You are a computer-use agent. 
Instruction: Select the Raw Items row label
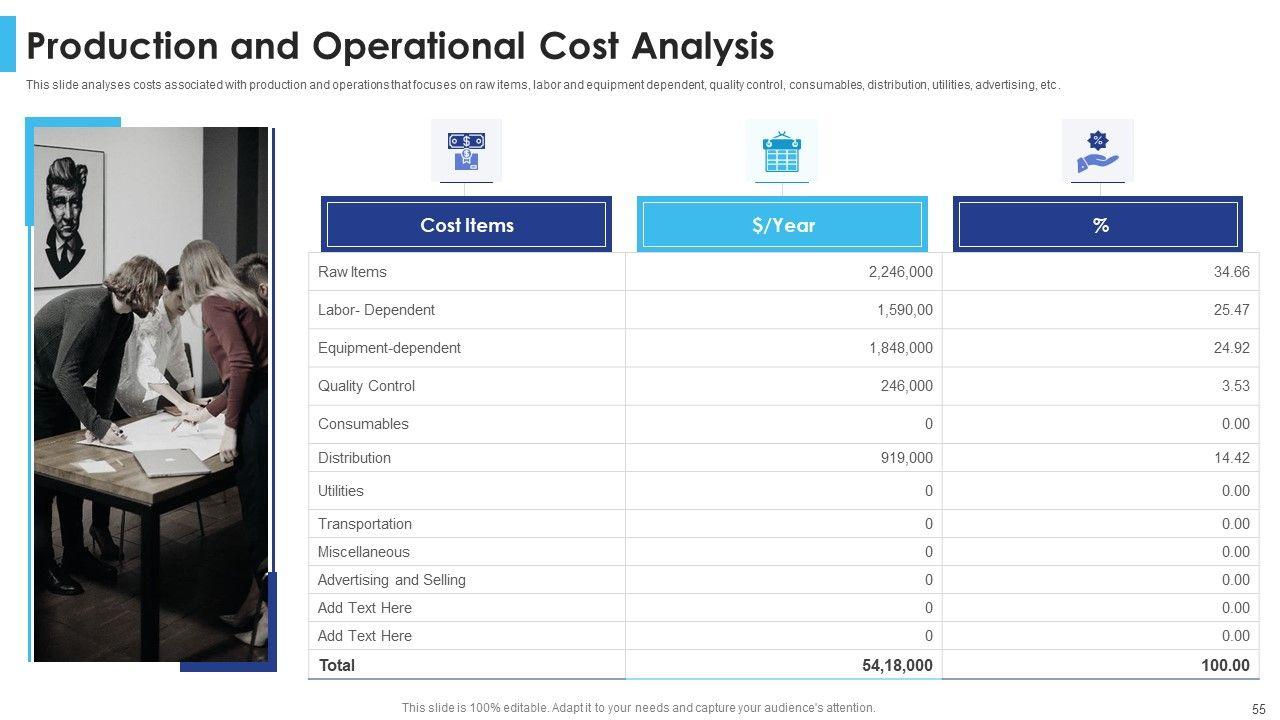pyautogui.click(x=352, y=272)
